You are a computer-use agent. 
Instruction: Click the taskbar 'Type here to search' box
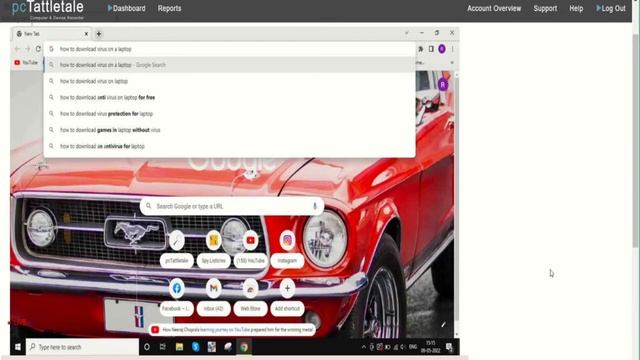point(82,347)
